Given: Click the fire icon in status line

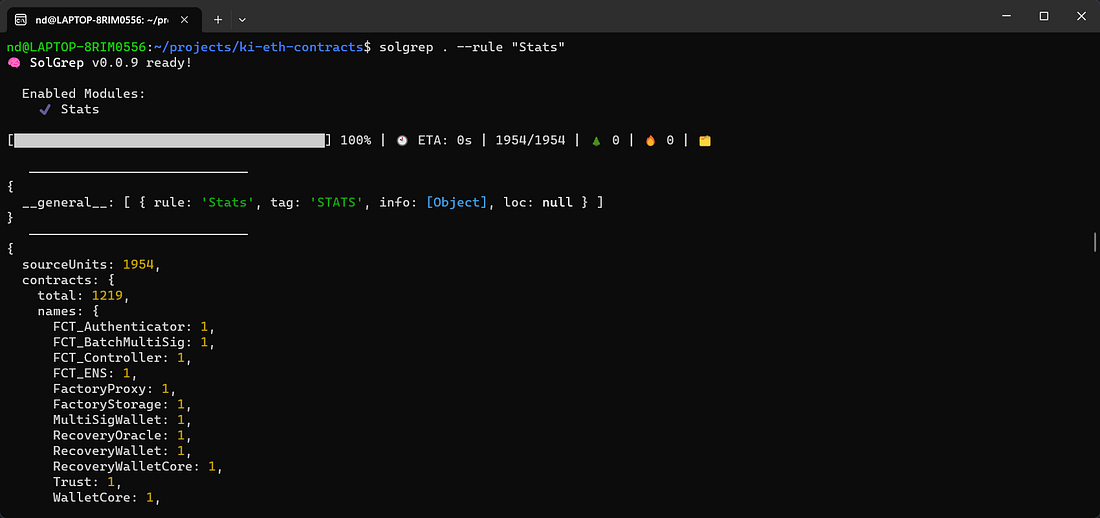Looking at the screenshot, I should pos(649,141).
